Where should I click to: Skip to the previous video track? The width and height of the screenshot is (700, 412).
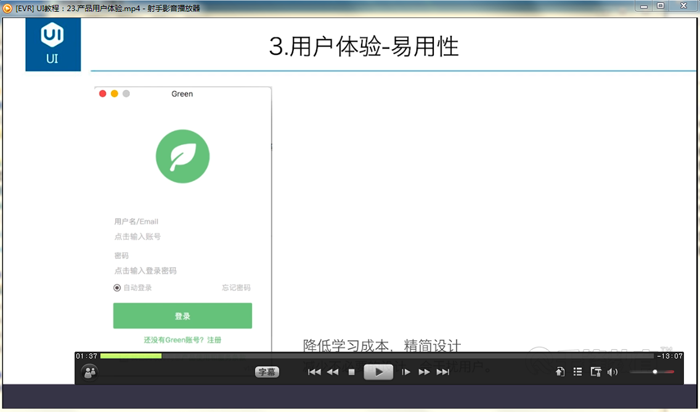pos(314,372)
